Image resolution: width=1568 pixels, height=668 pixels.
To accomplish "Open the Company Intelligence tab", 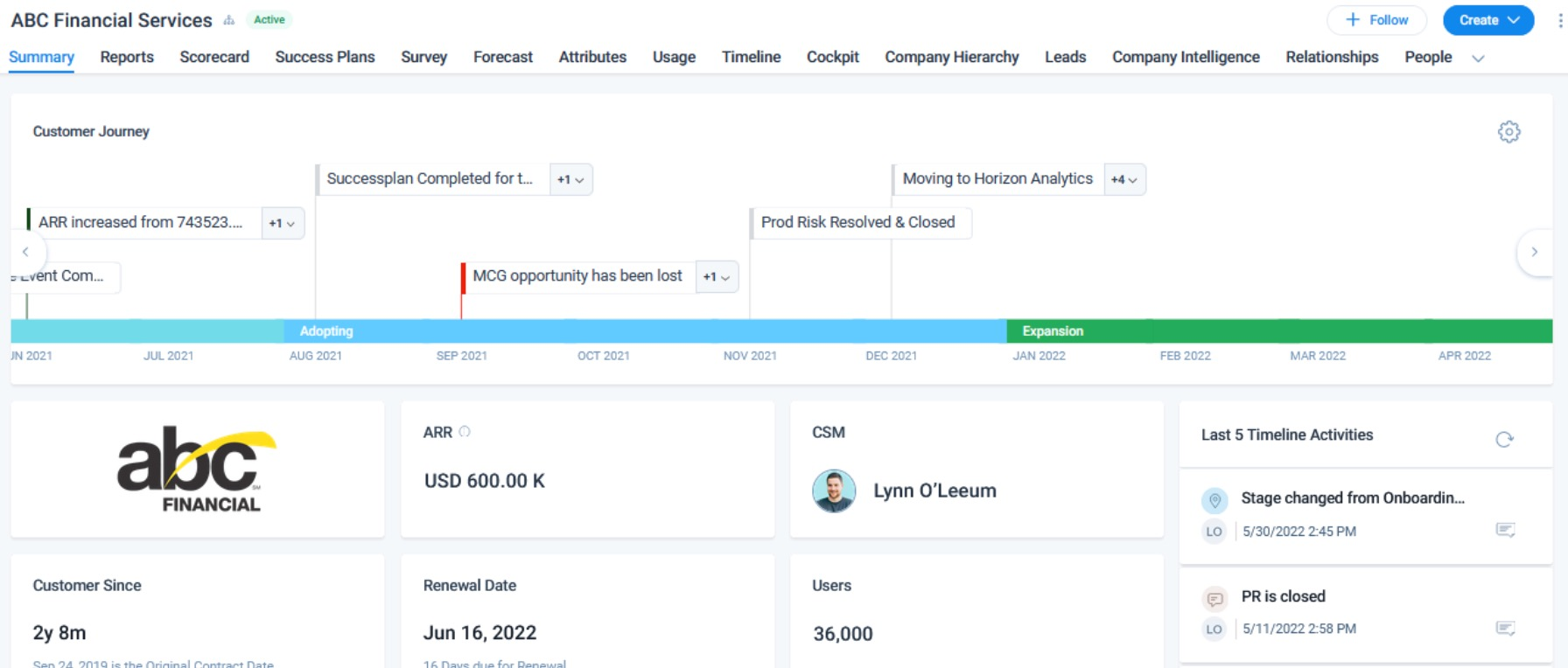I will (1186, 57).
